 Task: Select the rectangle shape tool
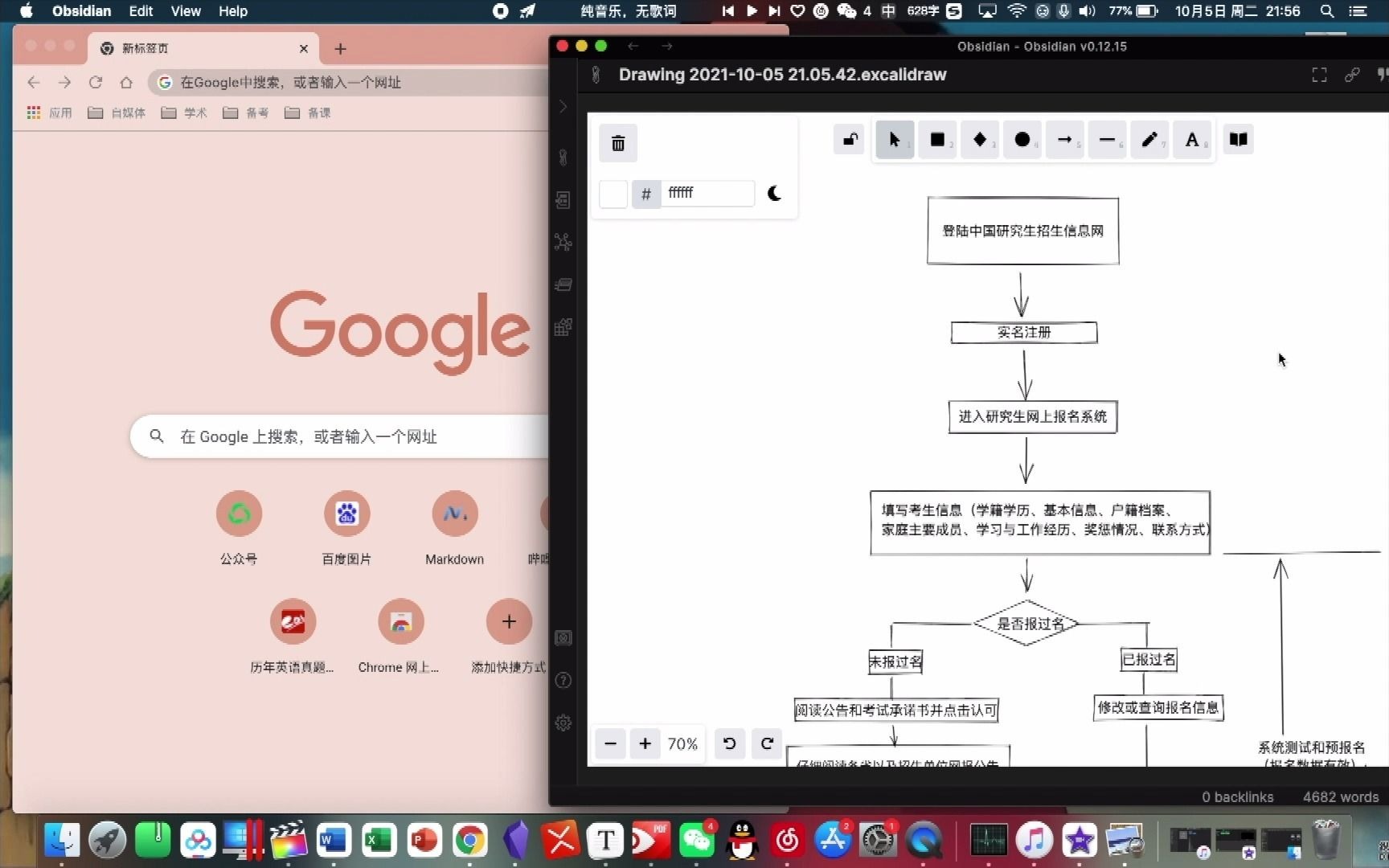click(x=937, y=140)
